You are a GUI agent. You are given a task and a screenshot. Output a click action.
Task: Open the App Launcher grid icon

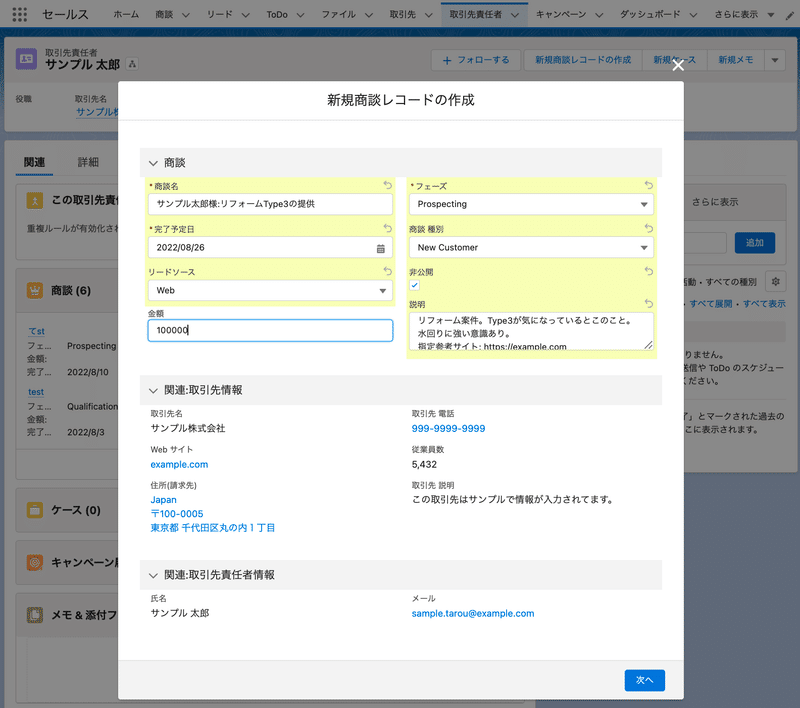coord(18,13)
